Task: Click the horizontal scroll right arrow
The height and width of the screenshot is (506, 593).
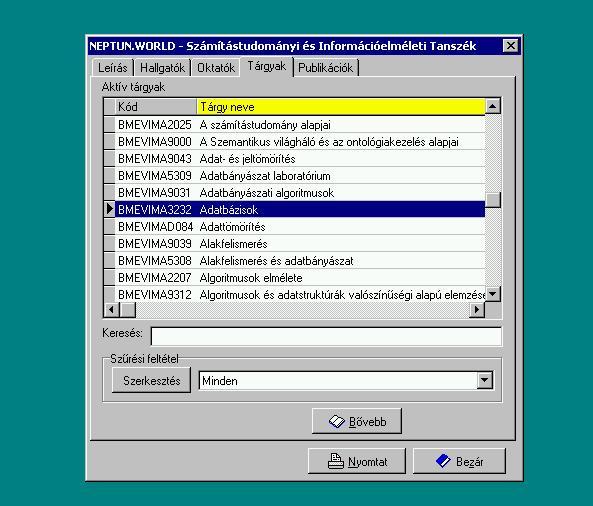Action: (477, 310)
